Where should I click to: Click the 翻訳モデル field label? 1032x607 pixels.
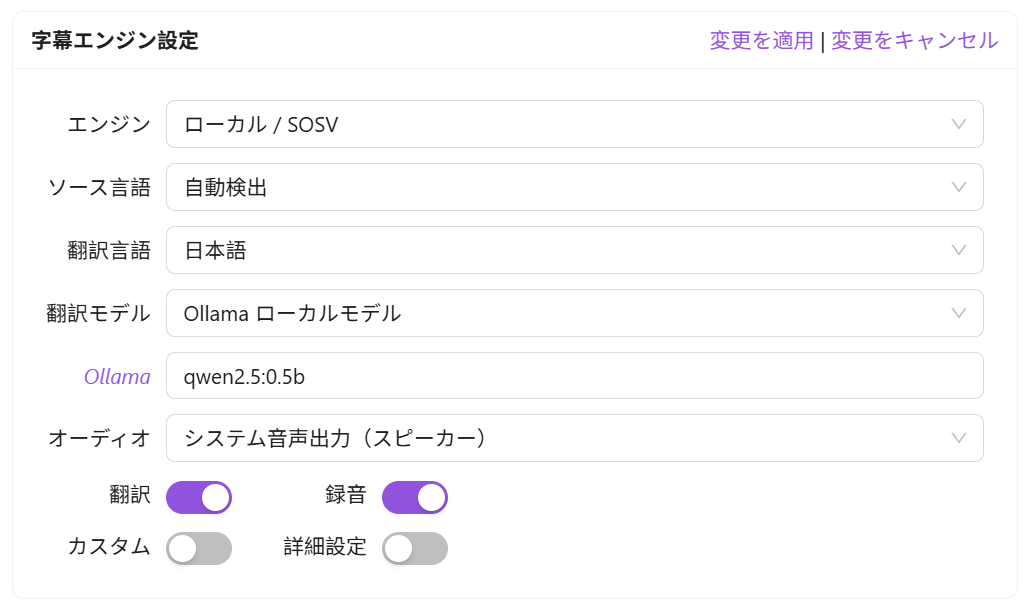tap(98, 314)
